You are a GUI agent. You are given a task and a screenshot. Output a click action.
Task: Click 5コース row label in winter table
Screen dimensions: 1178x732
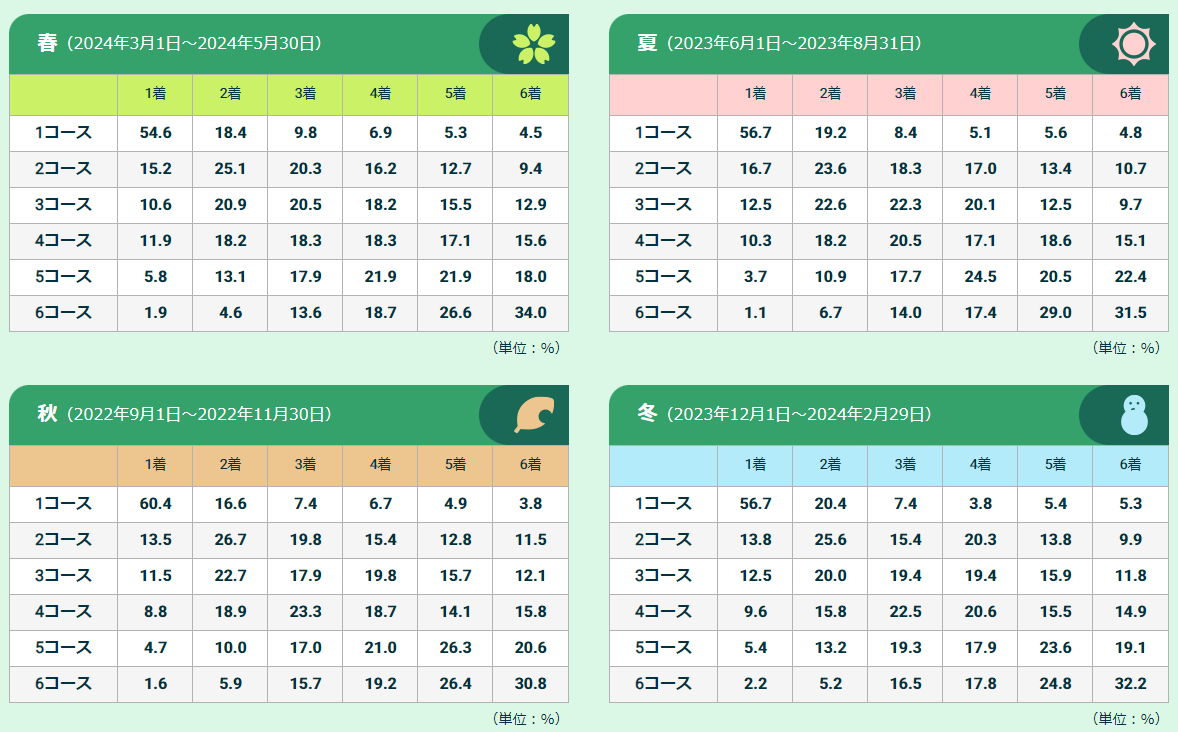point(663,648)
